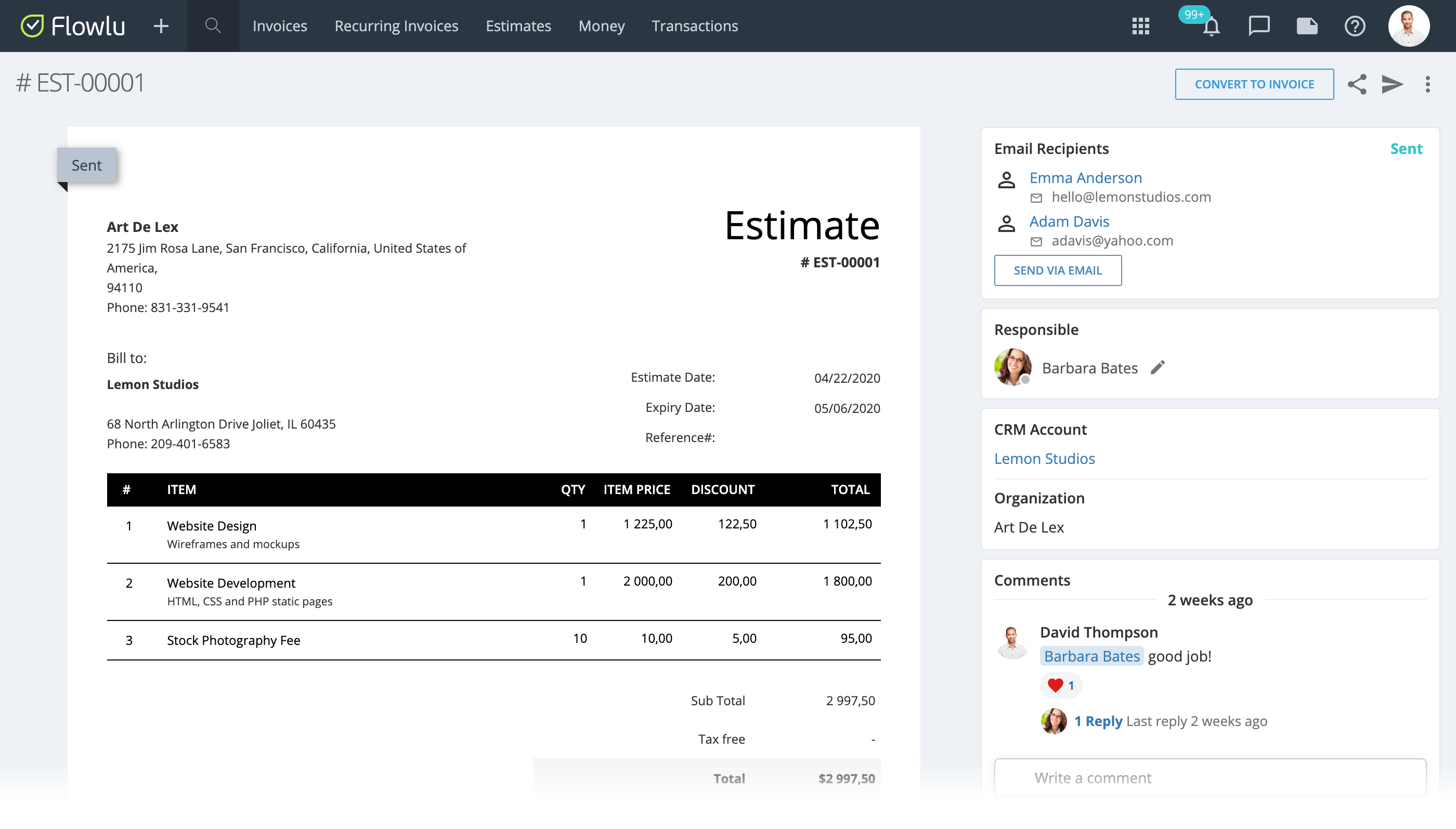Open the plus create-new menu

tap(161, 25)
